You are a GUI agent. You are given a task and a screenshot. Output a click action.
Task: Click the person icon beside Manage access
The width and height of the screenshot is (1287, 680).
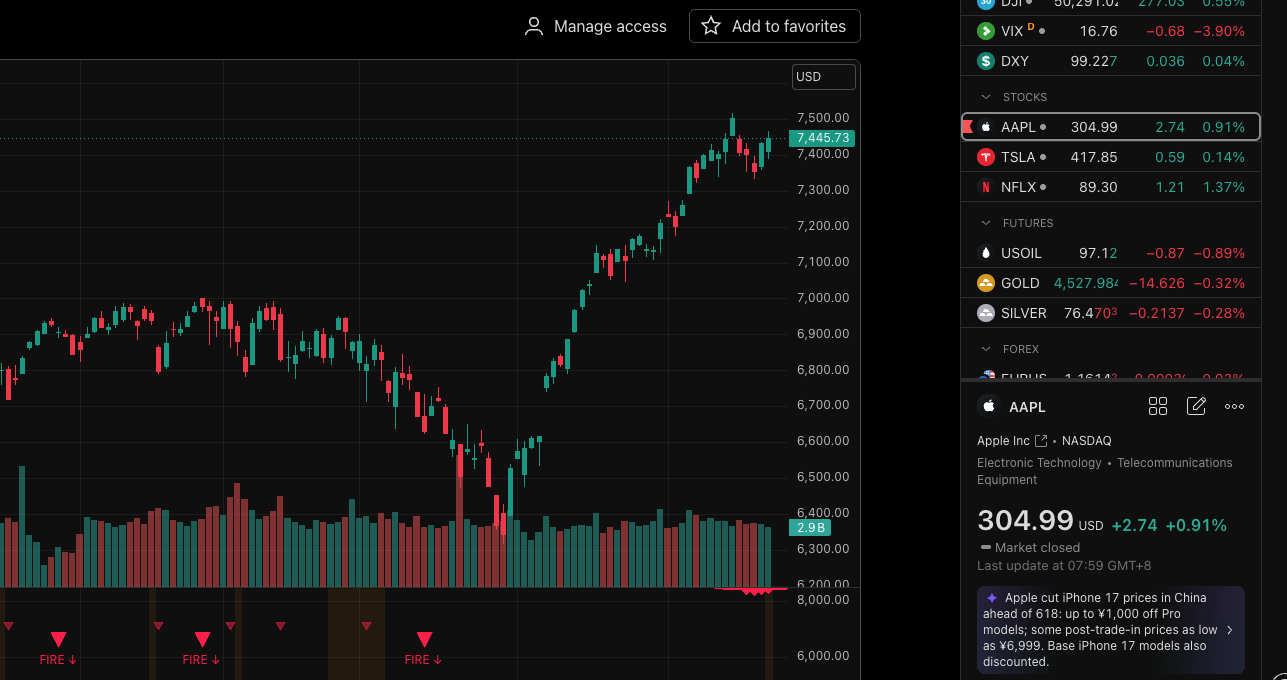click(534, 26)
